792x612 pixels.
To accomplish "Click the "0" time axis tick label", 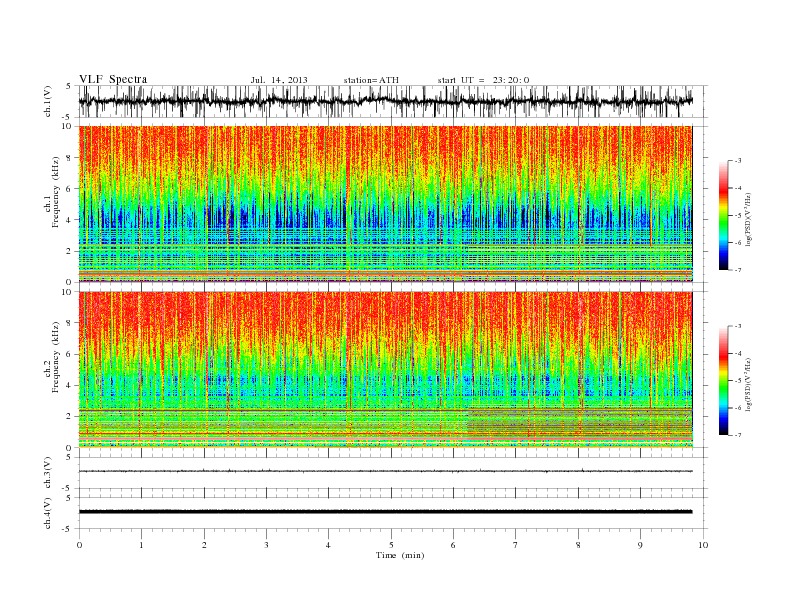I will click(79, 545).
